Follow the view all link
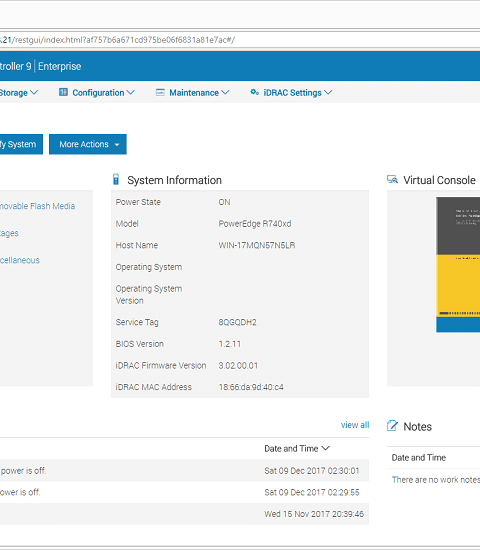This screenshot has width=480, height=550. (x=355, y=425)
